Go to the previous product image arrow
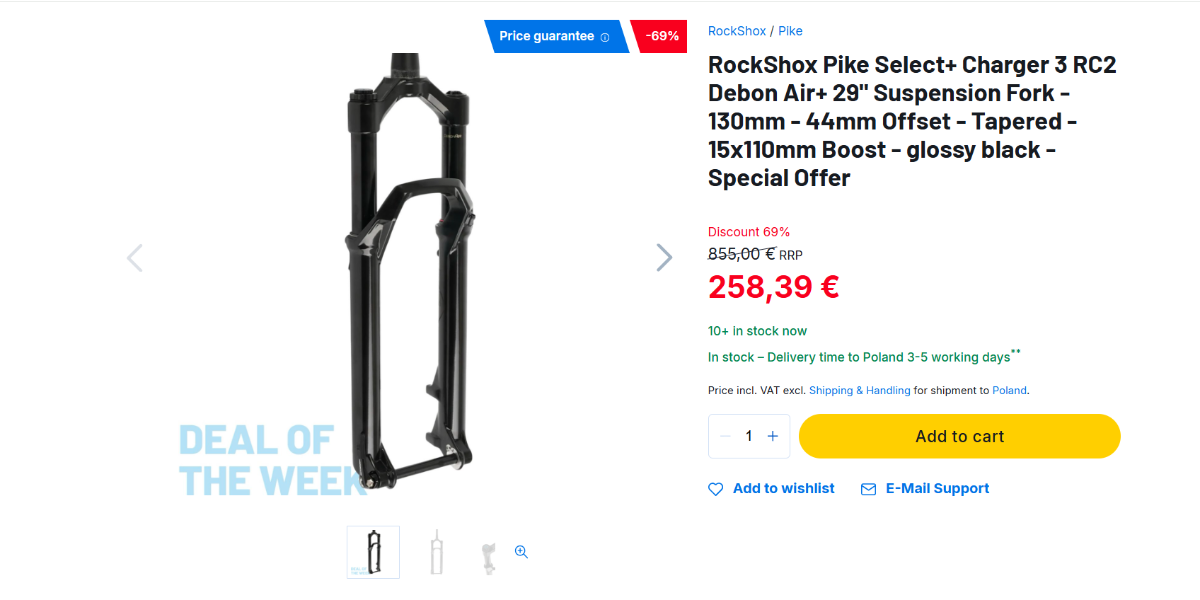This screenshot has height=600, width=1200. click(135, 258)
